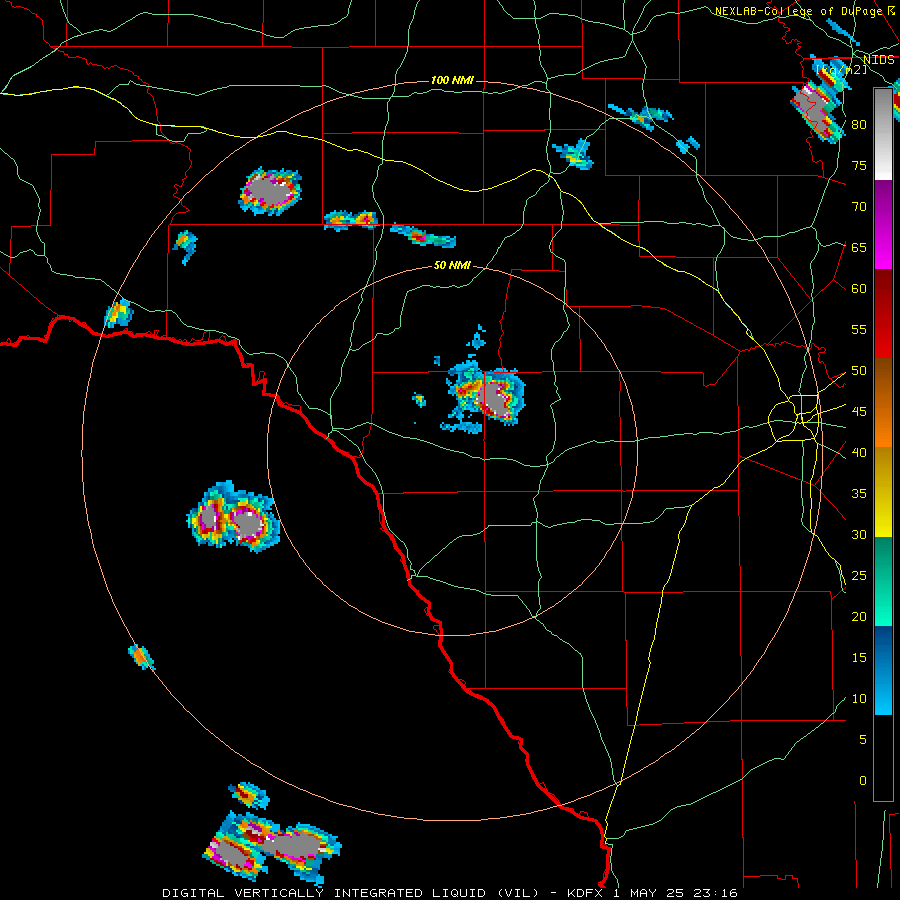Select legend value 20
Image resolution: width=900 pixels, height=900 pixels.
pyautogui.click(x=859, y=616)
